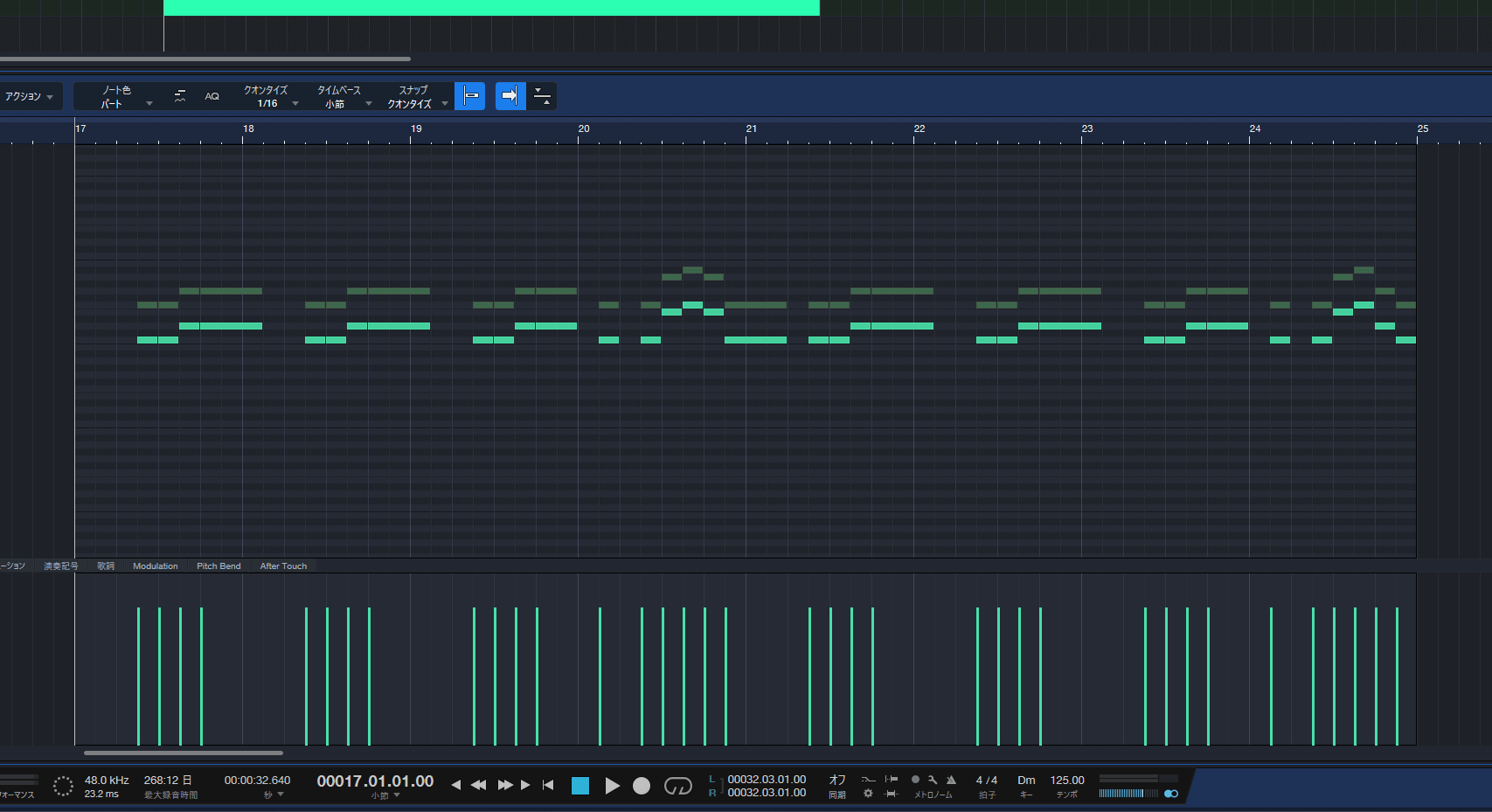This screenshot has height=812, width=1492.
Task: Click the 同期 sync オフ control
Action: (837, 786)
